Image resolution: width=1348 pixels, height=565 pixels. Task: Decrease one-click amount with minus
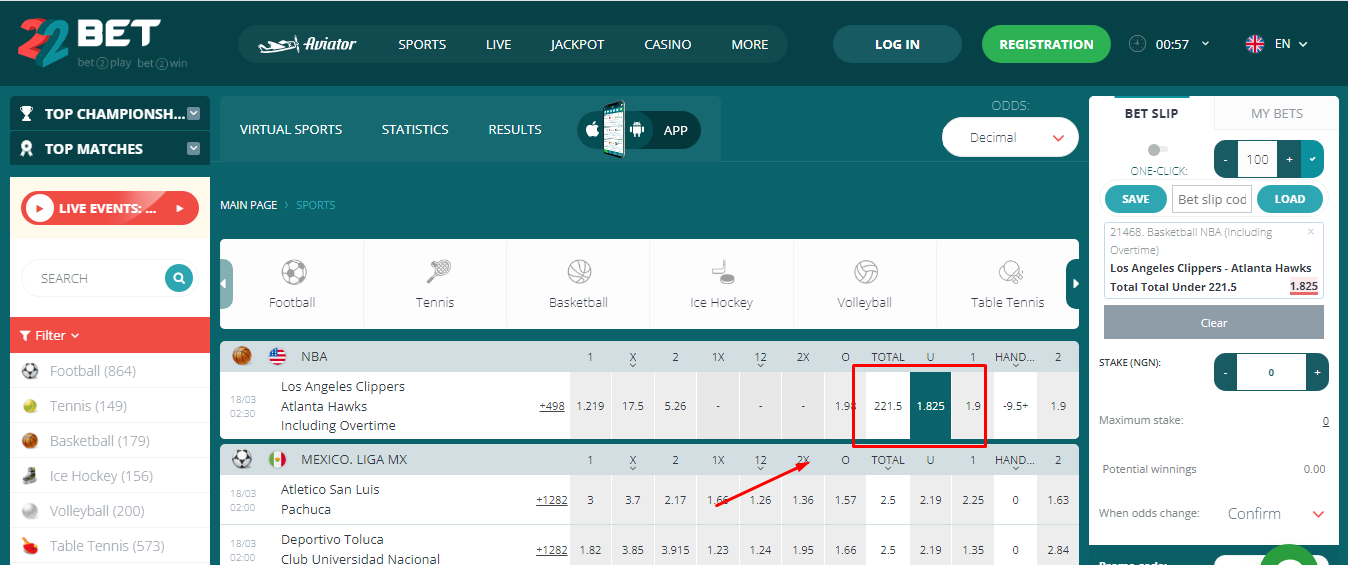pyautogui.click(x=1226, y=159)
